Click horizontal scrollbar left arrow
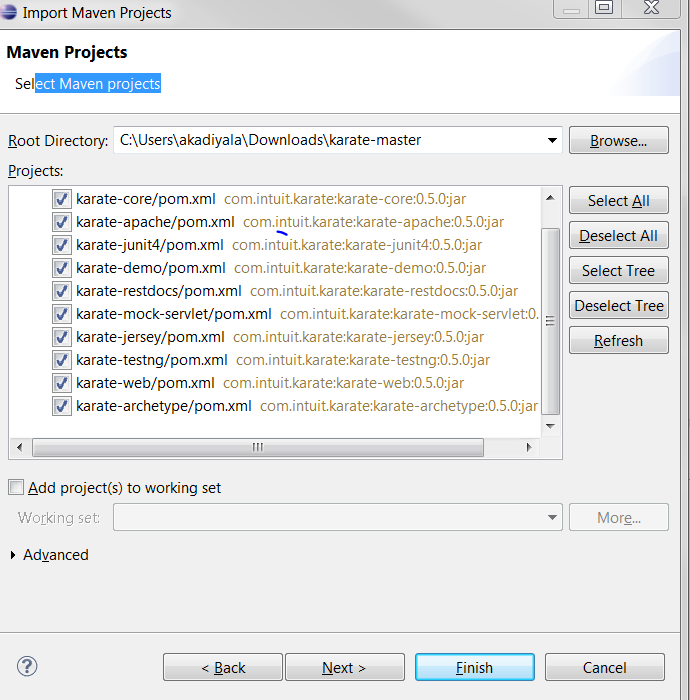This screenshot has width=690, height=700. [20, 447]
